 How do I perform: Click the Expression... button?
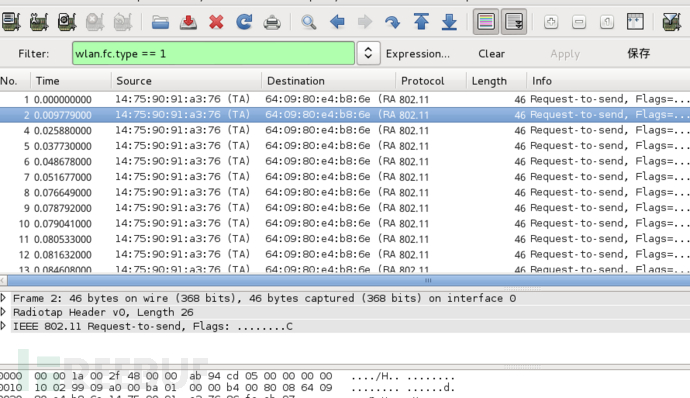click(418, 54)
